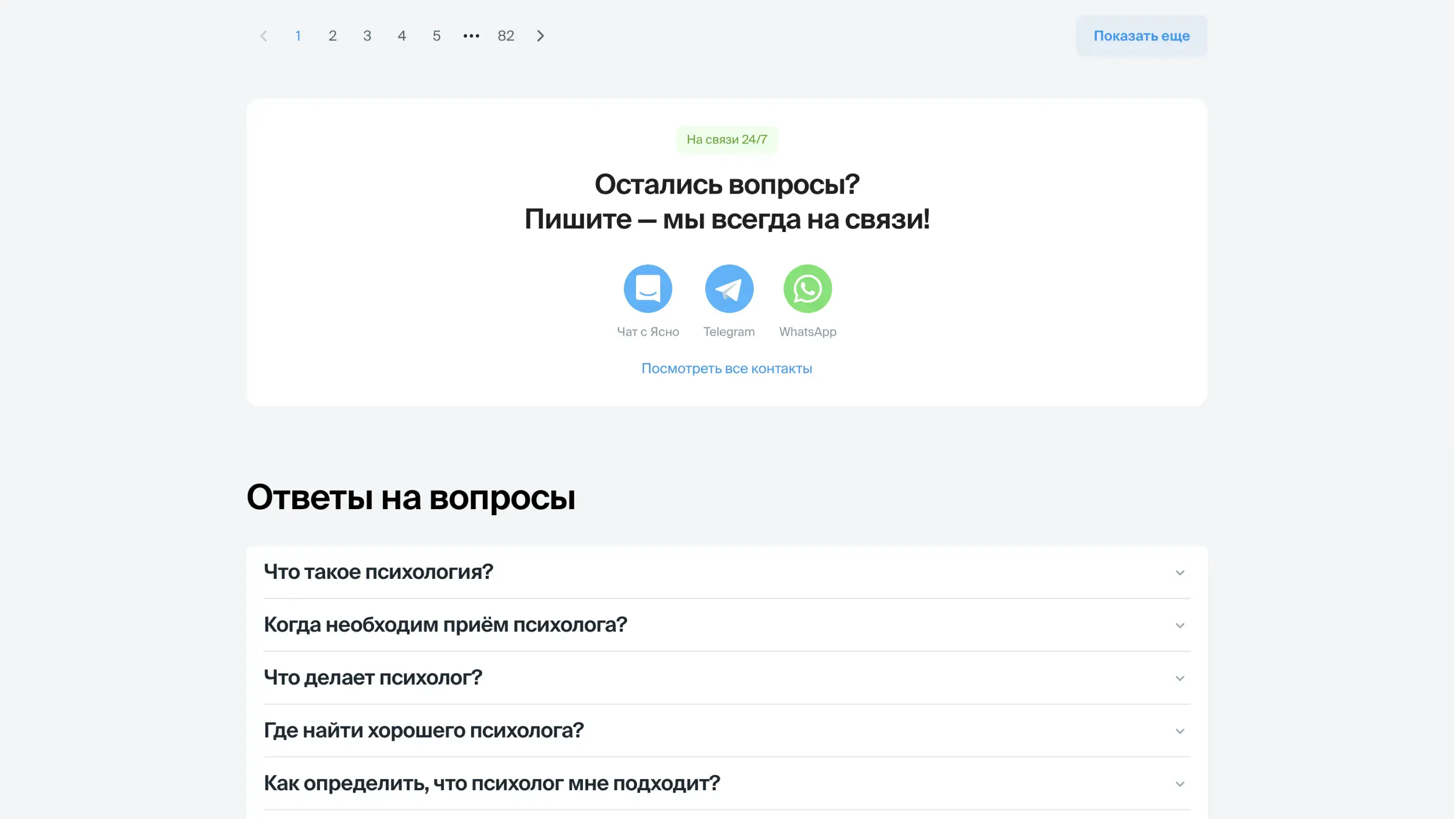Expand "Как определить, что психолог мне подходит?"

pos(492,784)
